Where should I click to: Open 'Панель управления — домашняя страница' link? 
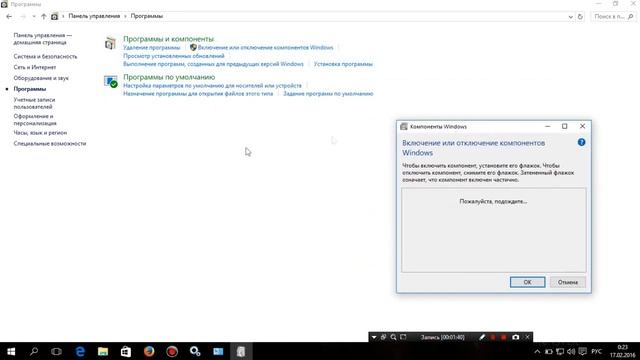[42, 39]
